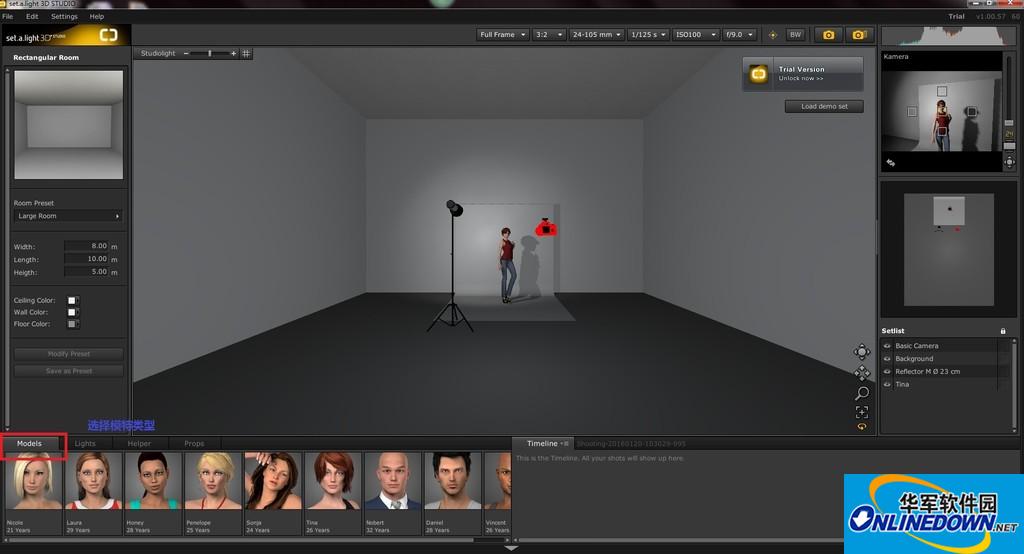The height and width of the screenshot is (554, 1024).
Task: Hide the Tina model in Setlist
Action: (x=887, y=385)
